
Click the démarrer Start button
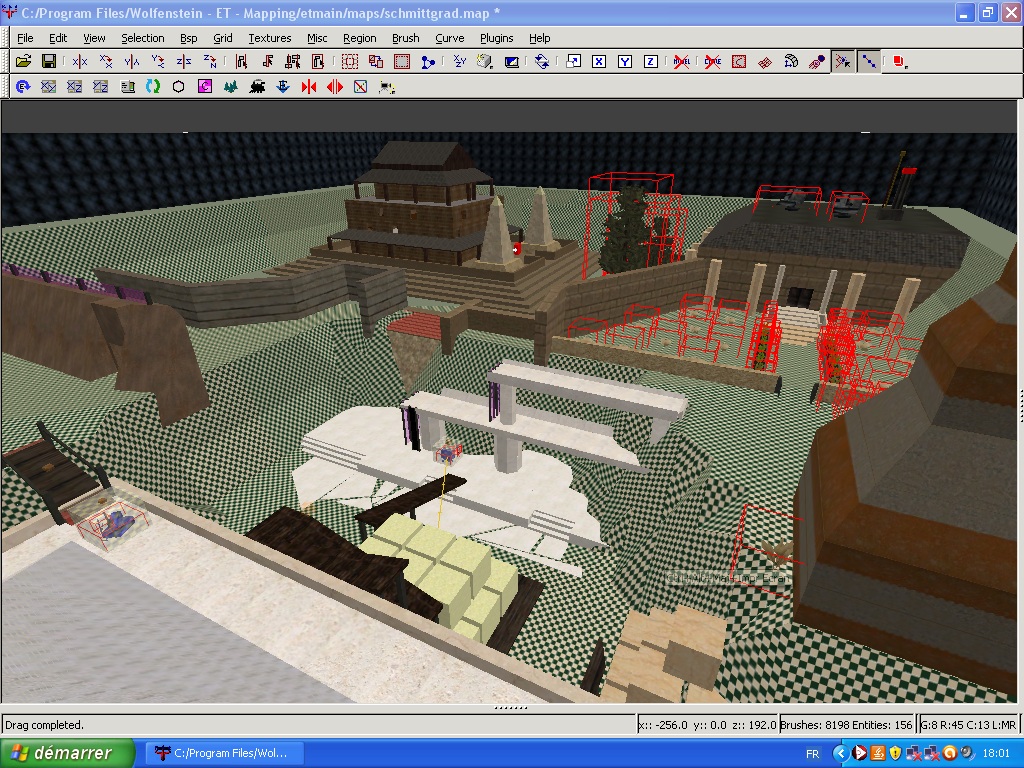coord(67,753)
